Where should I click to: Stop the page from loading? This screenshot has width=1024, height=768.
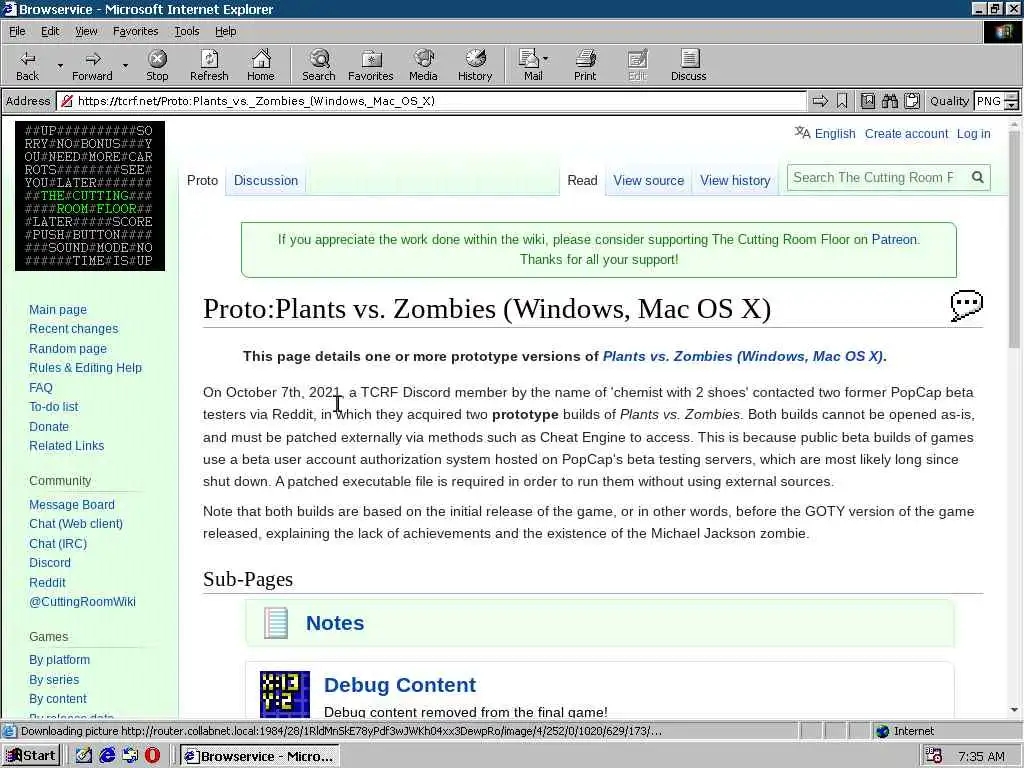(157, 65)
